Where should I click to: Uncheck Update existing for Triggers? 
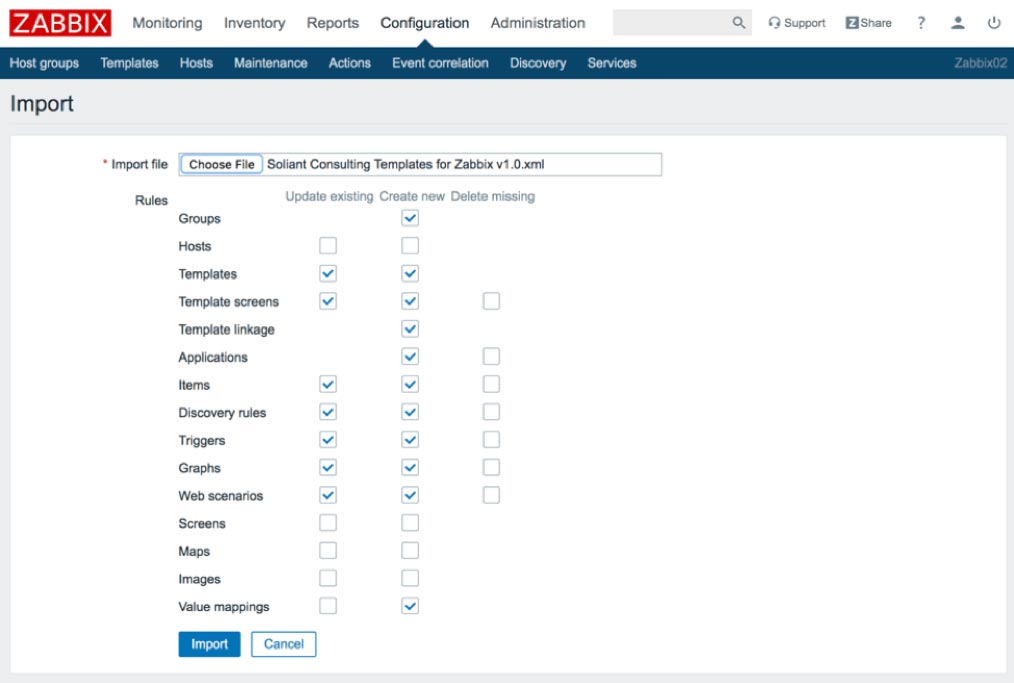click(328, 440)
